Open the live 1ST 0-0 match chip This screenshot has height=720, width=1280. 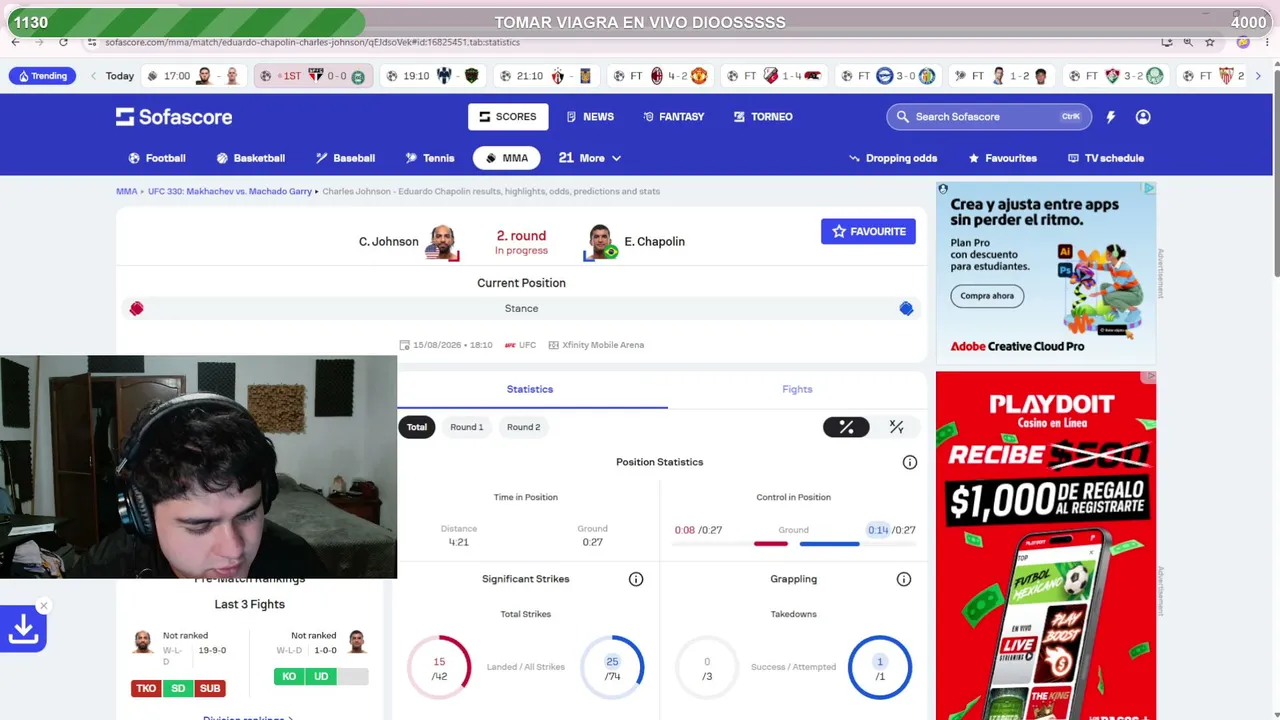pyautogui.click(x=313, y=76)
